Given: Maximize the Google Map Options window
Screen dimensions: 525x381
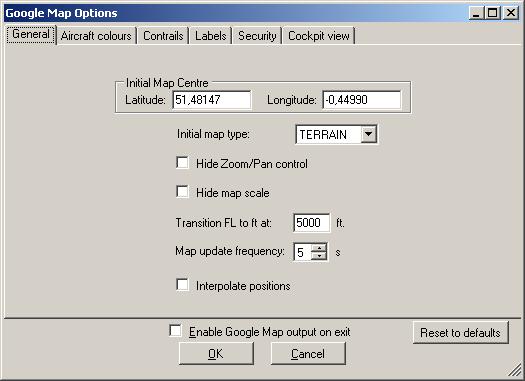Looking at the screenshot, I should point(493,13).
